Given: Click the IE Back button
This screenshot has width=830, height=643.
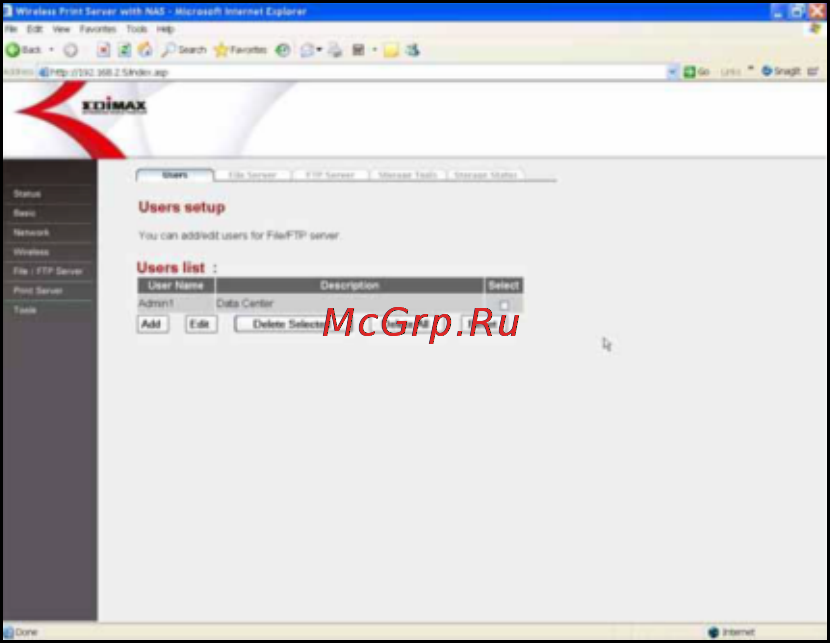Looking at the screenshot, I should pyautogui.click(x=23, y=50).
